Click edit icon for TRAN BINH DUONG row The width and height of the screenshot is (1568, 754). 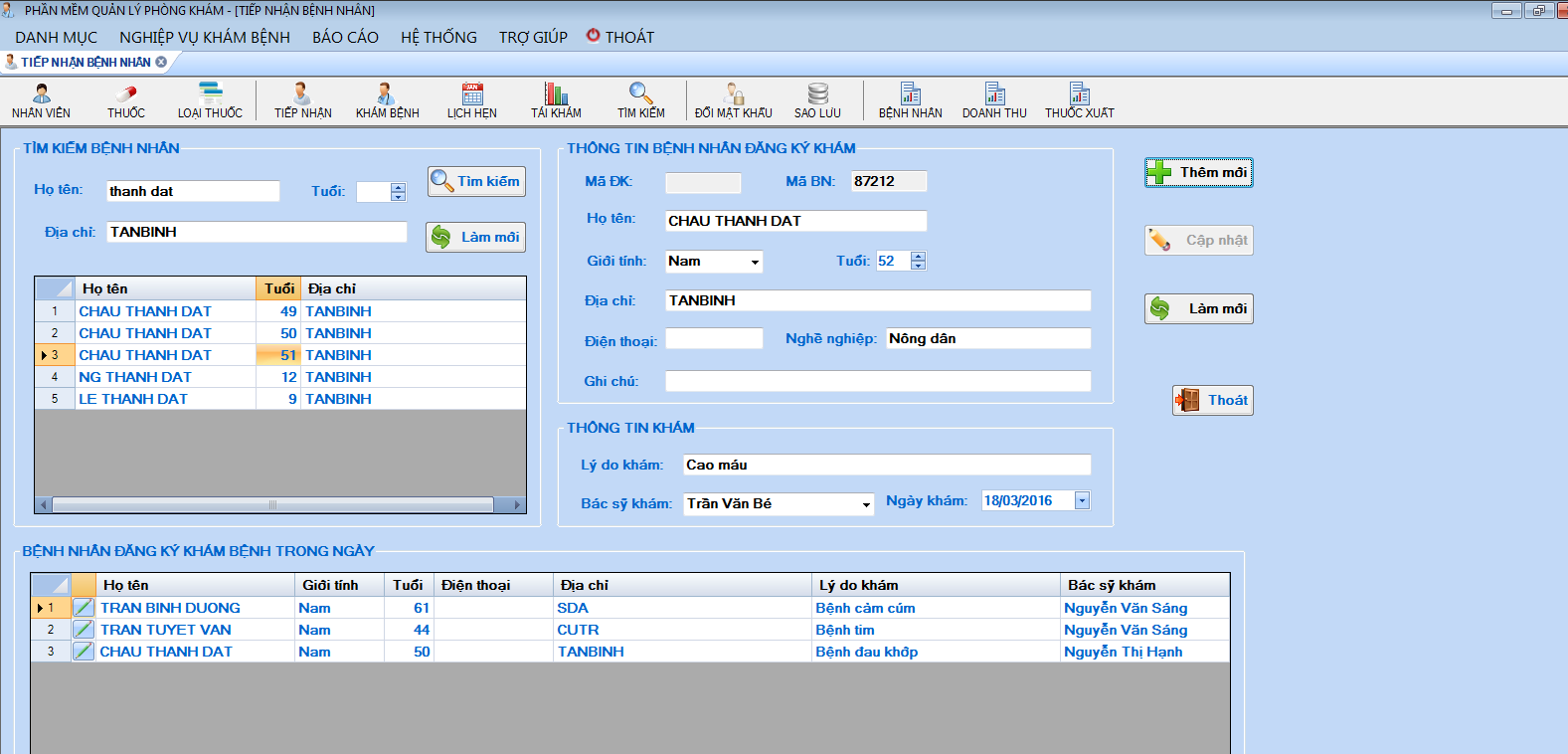(84, 608)
